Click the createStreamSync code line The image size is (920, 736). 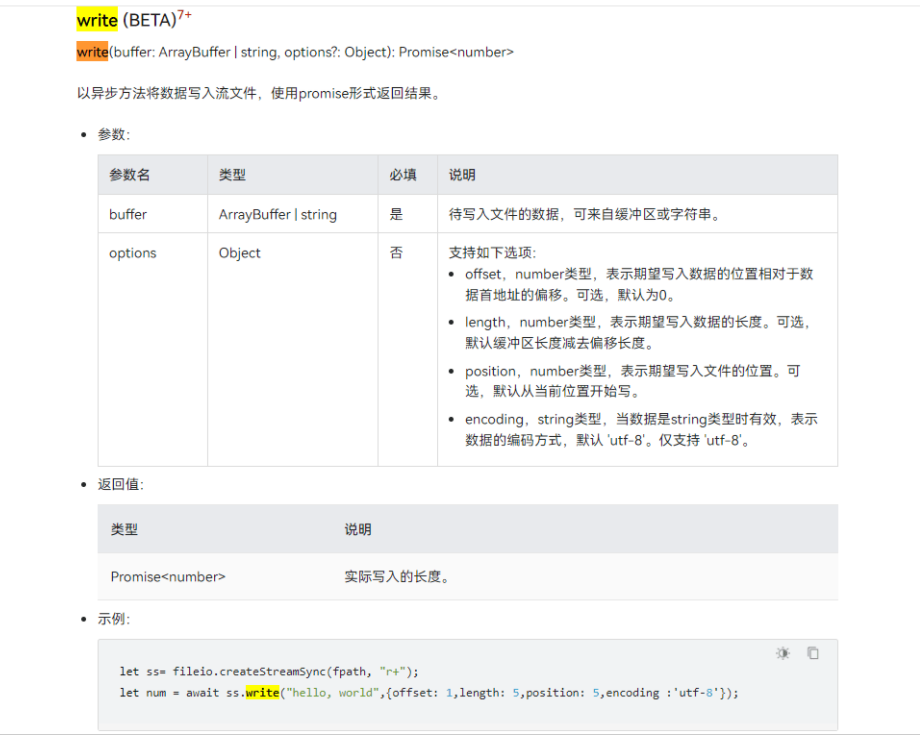coord(269,671)
